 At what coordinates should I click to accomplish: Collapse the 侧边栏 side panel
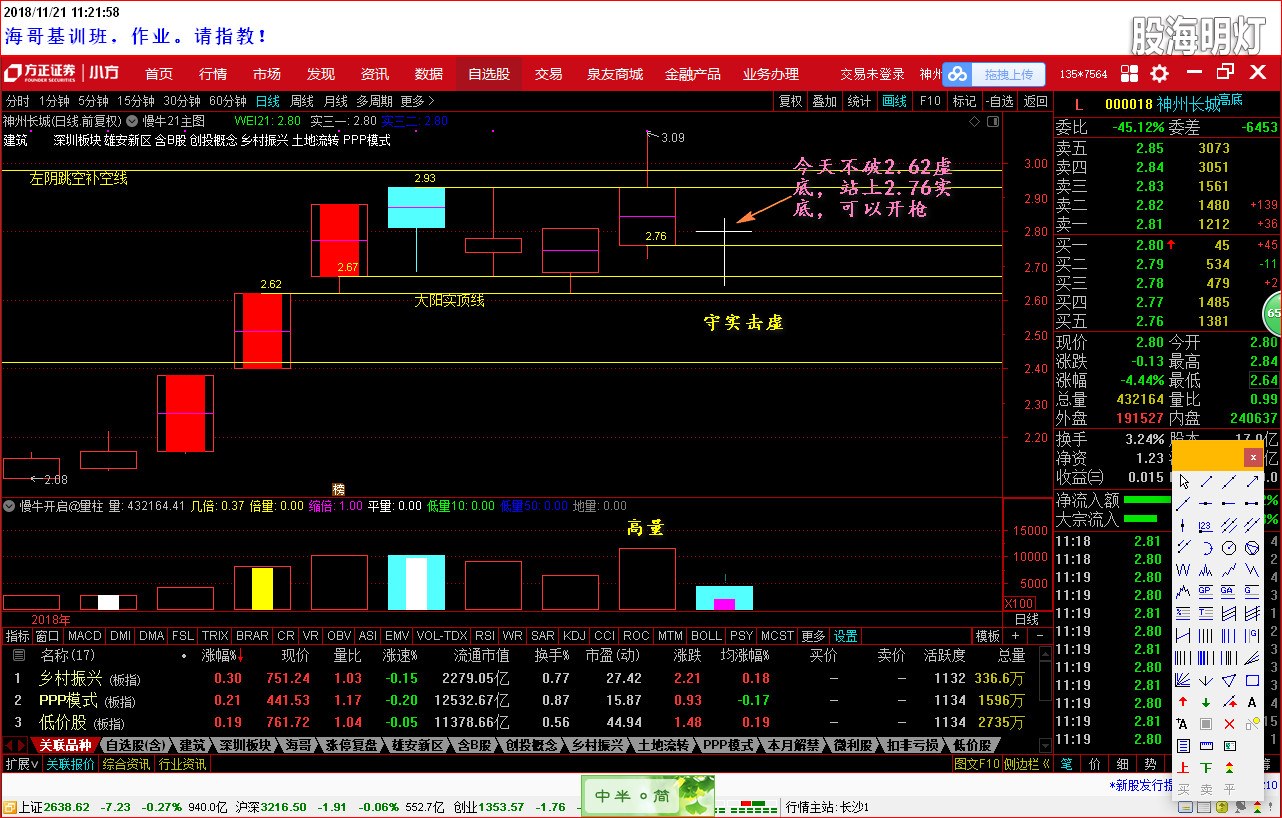[1027, 764]
